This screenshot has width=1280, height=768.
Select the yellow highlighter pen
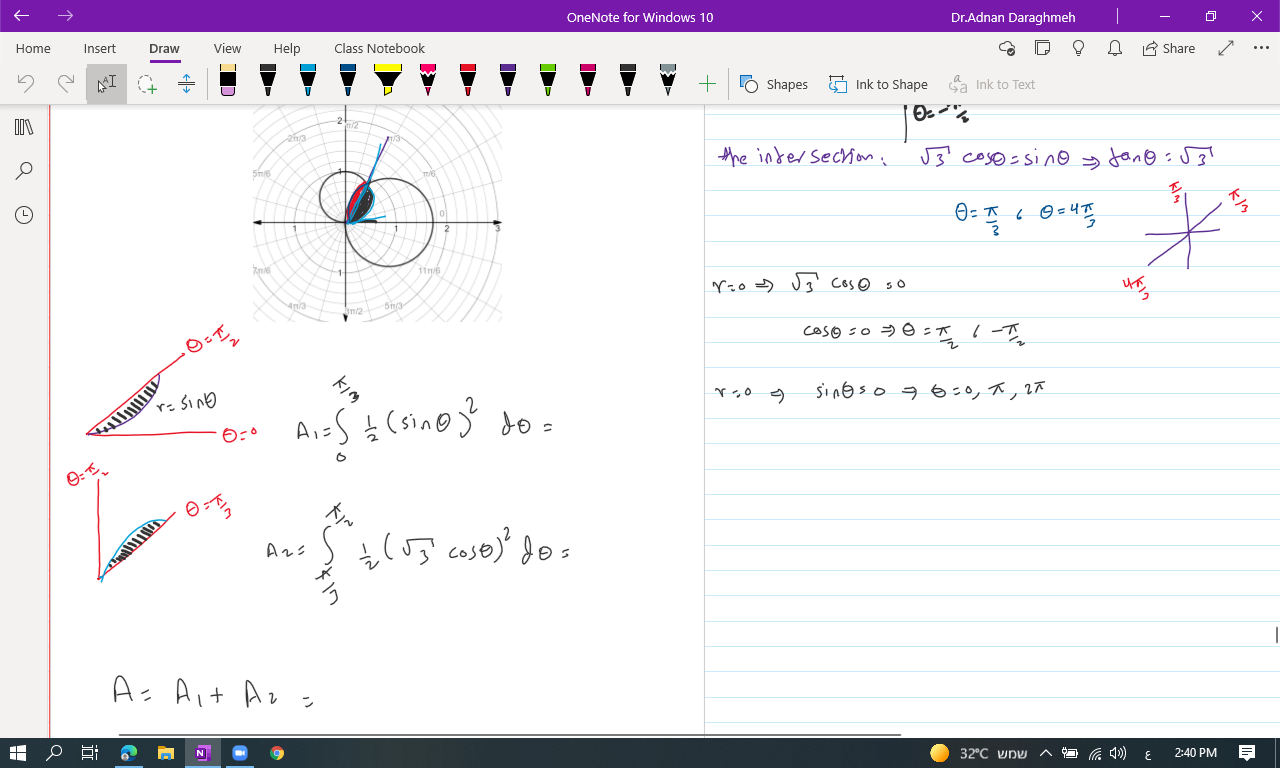point(388,81)
